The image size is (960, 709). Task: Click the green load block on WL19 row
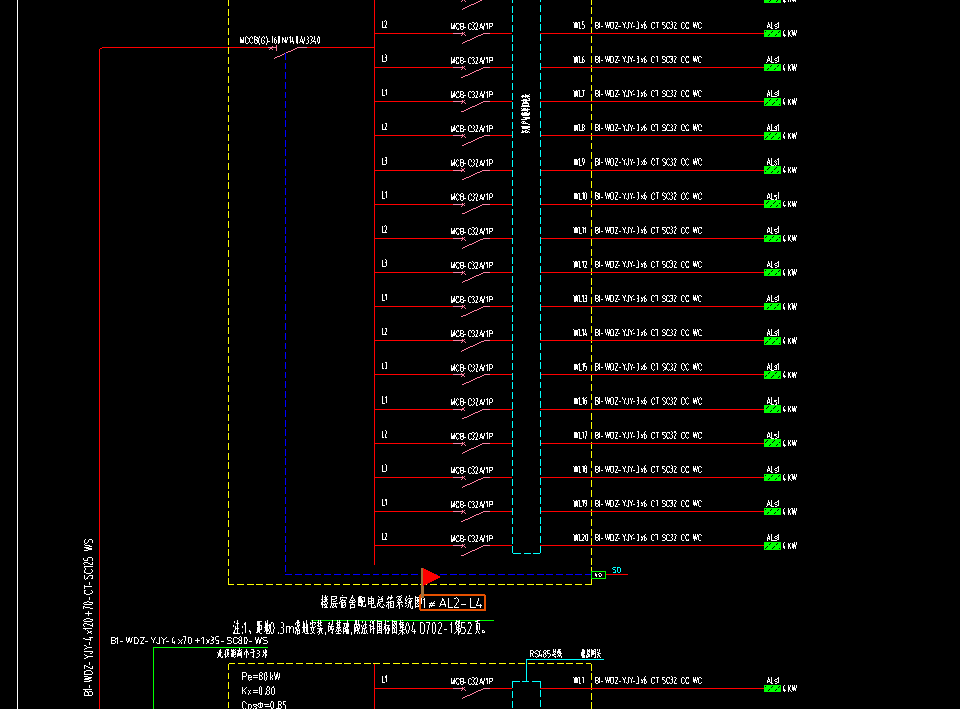[772, 512]
